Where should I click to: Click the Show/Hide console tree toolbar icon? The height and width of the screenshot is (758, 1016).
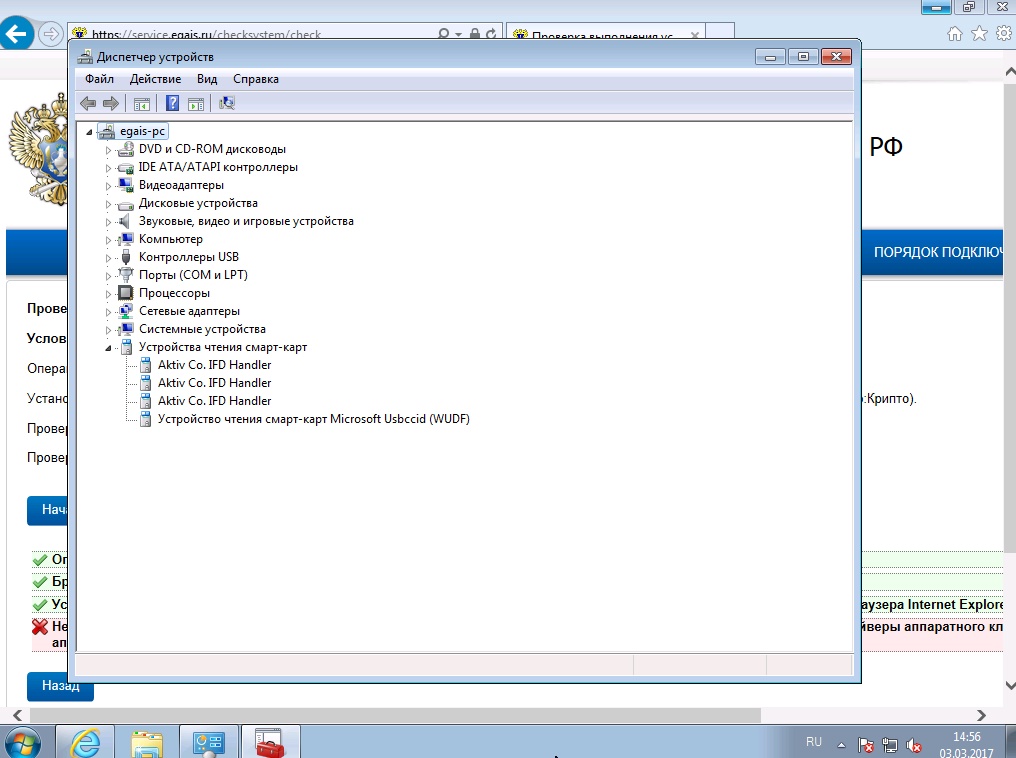point(142,103)
